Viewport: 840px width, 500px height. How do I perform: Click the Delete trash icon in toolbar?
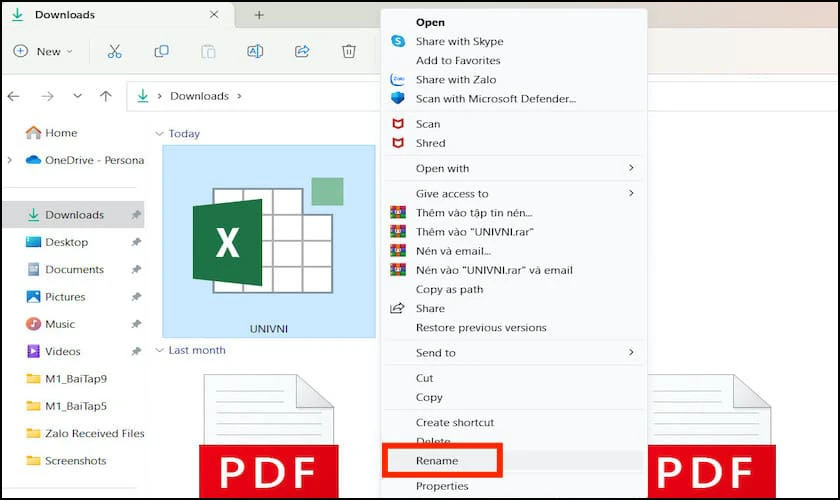[x=349, y=51]
